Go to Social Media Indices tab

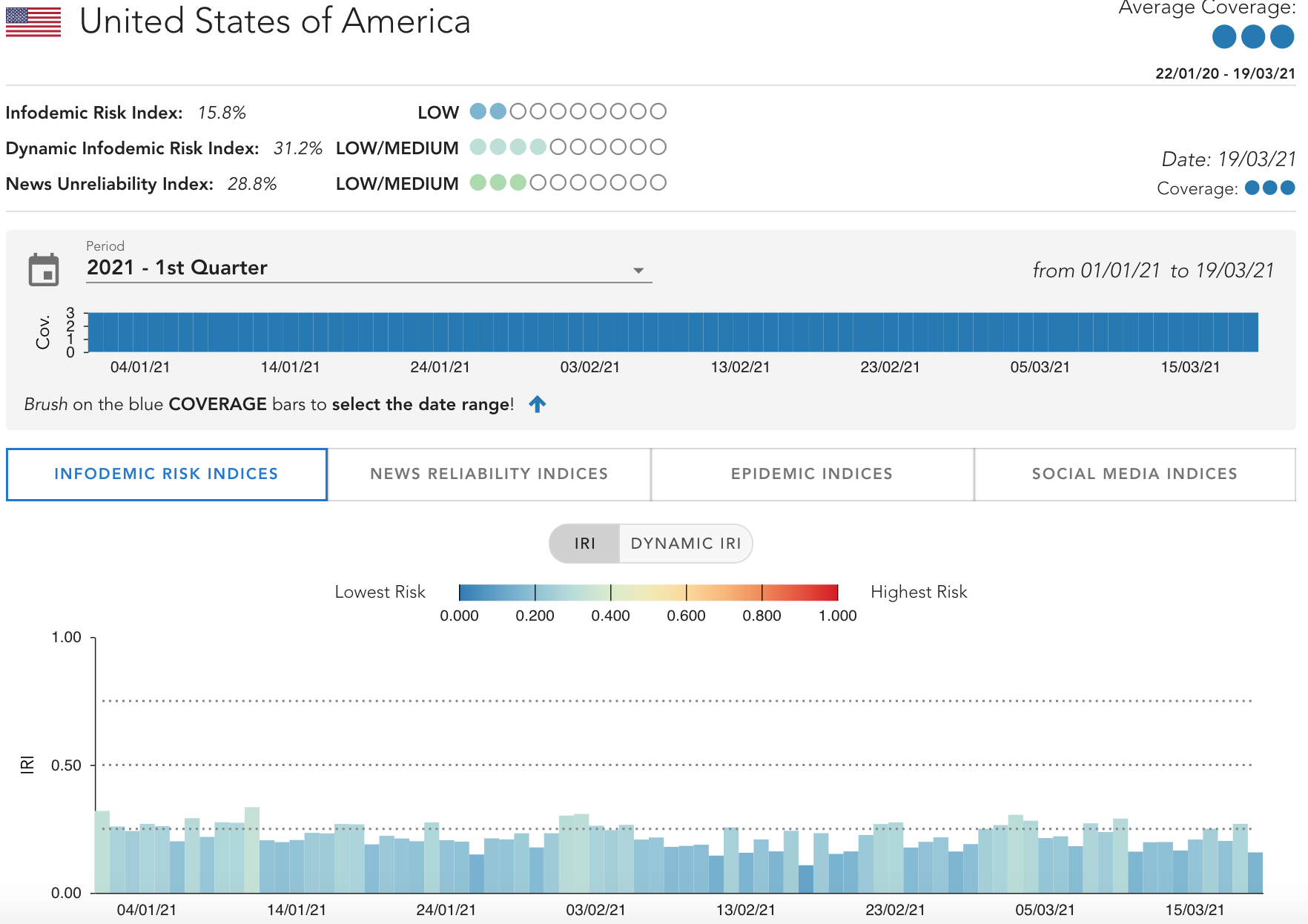pos(1134,474)
